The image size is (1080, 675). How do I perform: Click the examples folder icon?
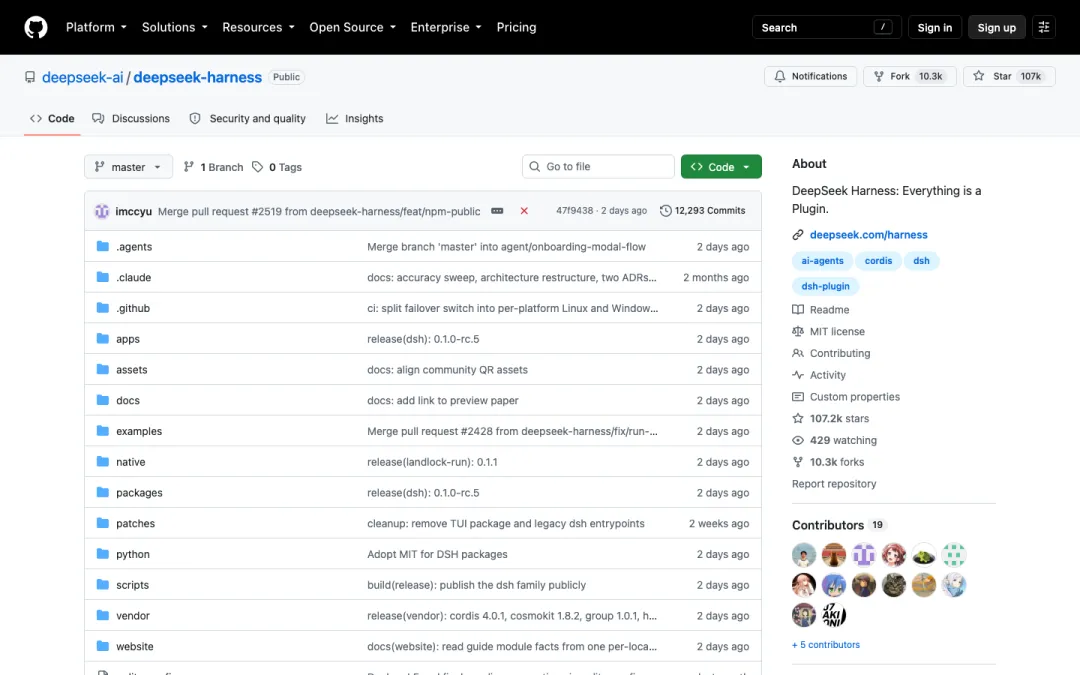point(103,431)
